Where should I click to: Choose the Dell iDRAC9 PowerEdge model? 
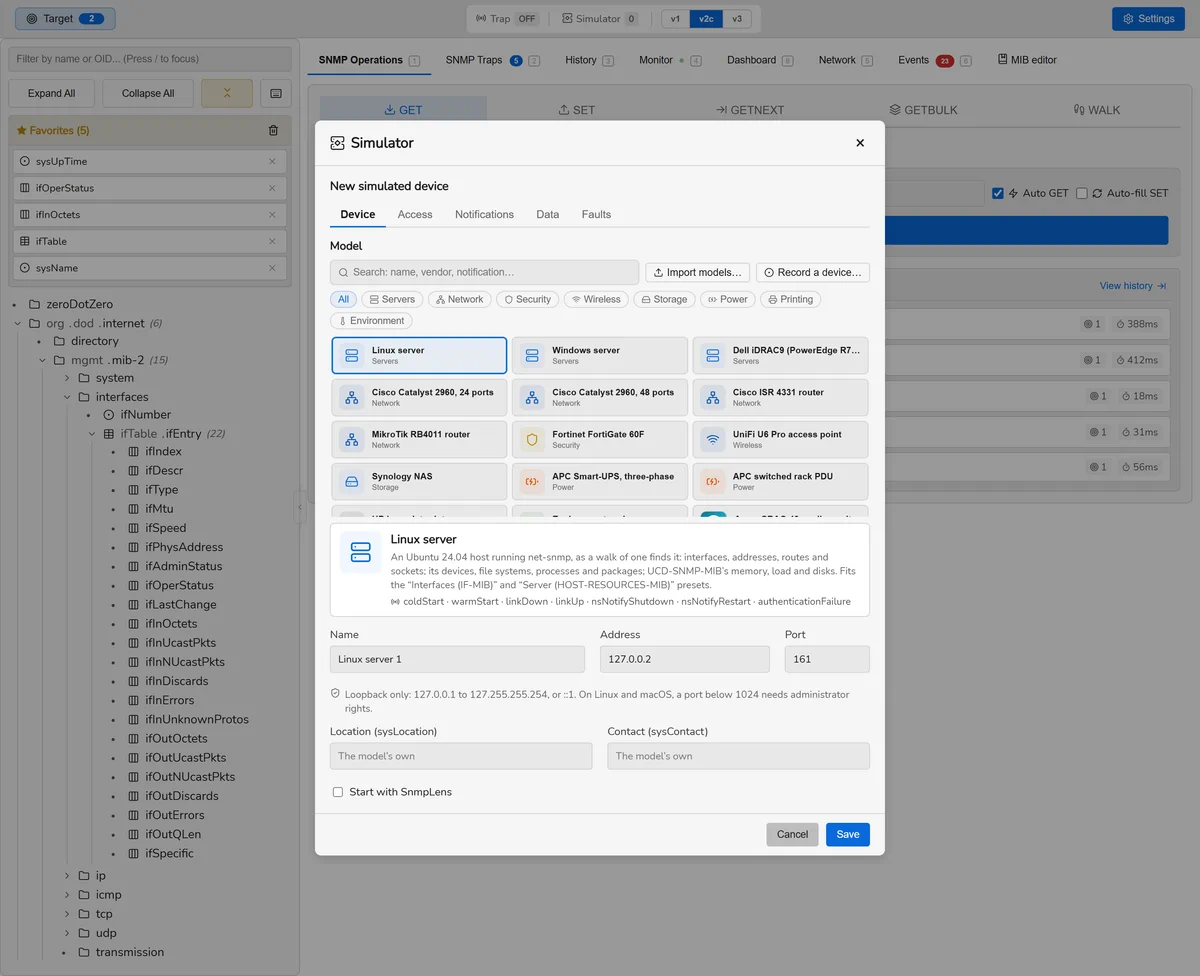click(x=780, y=355)
